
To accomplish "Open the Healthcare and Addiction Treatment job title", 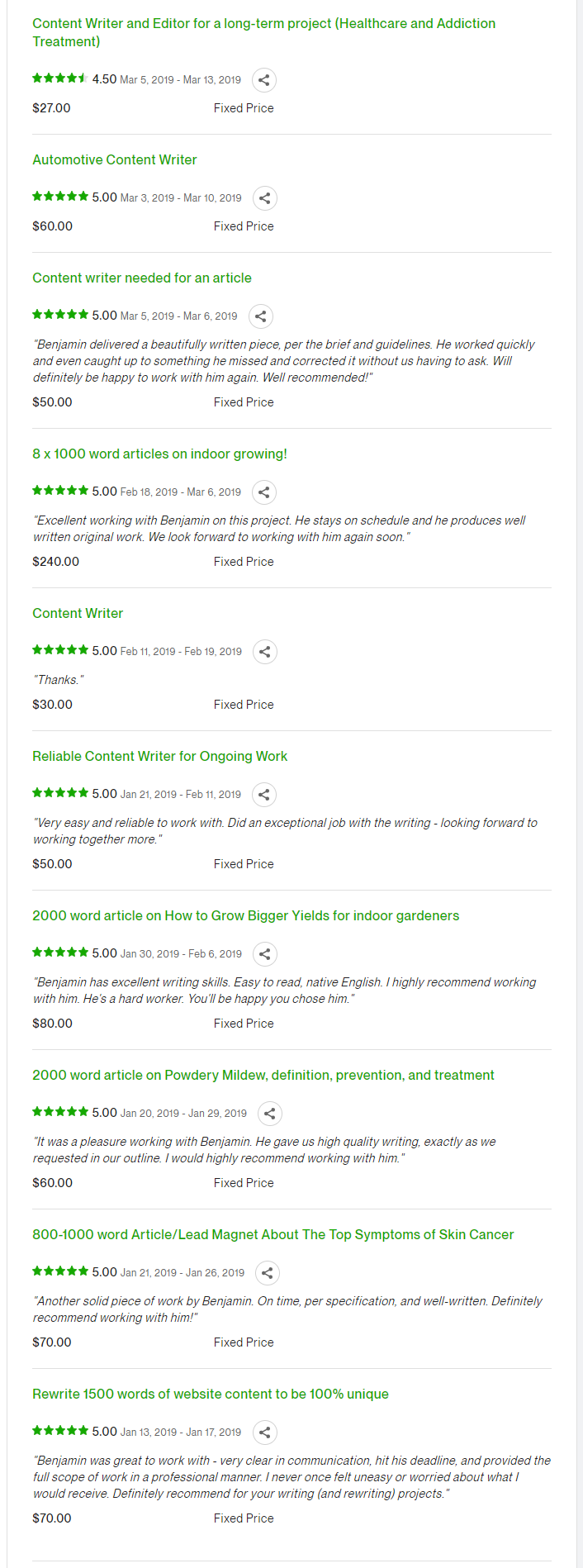I will [264, 32].
